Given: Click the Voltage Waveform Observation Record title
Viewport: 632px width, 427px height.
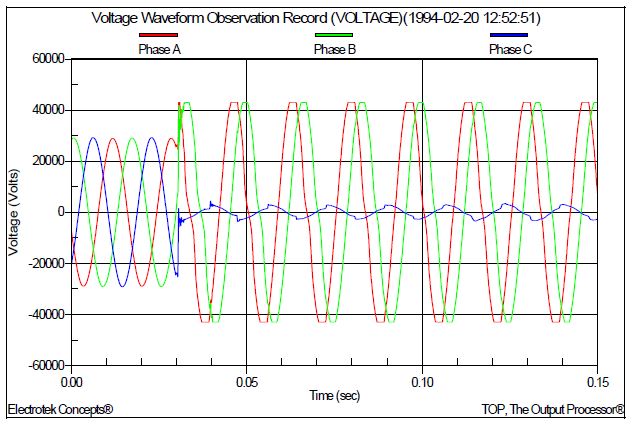Looking at the screenshot, I should point(316,18).
